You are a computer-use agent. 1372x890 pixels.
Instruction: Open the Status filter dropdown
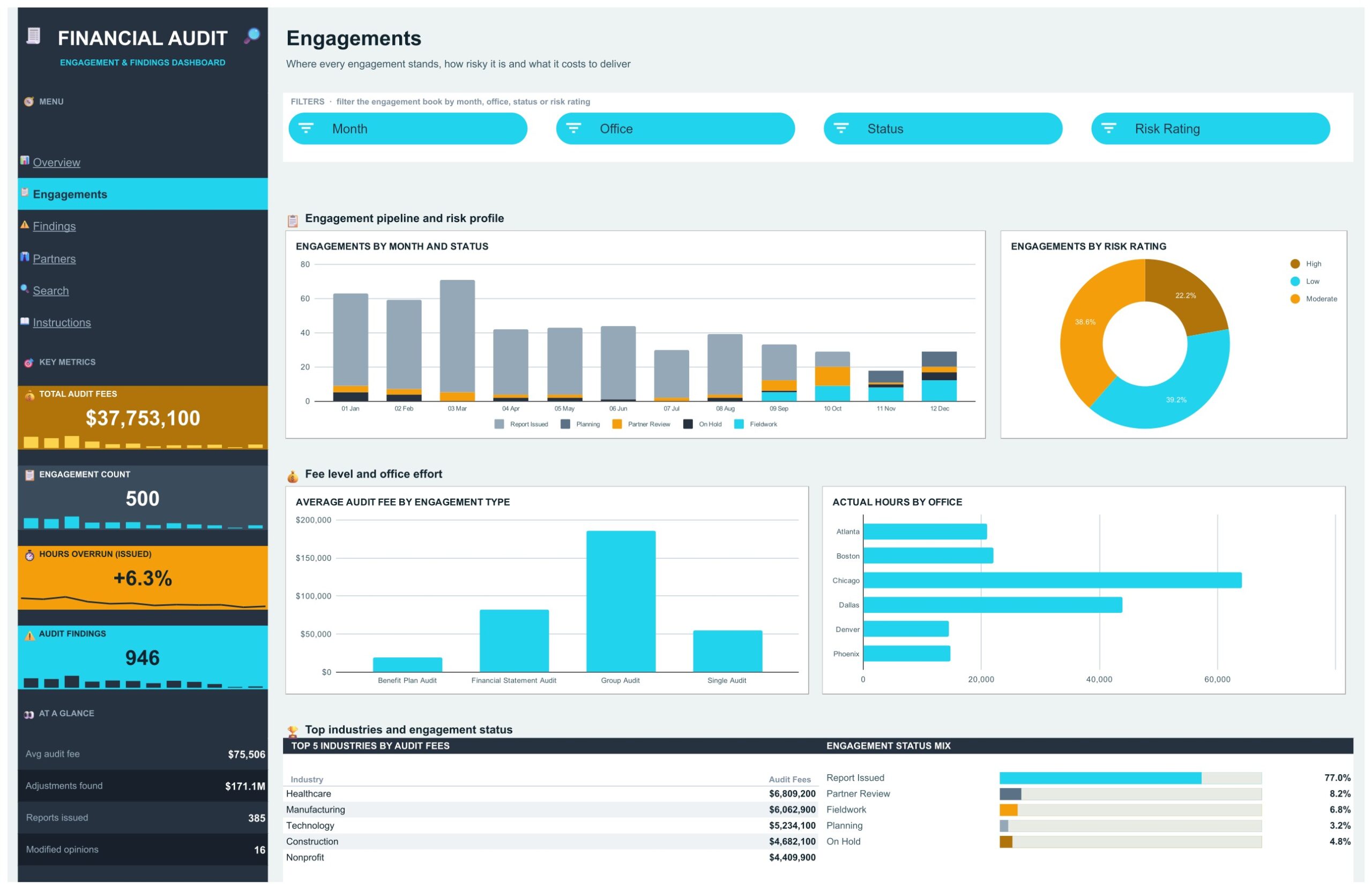tap(943, 129)
